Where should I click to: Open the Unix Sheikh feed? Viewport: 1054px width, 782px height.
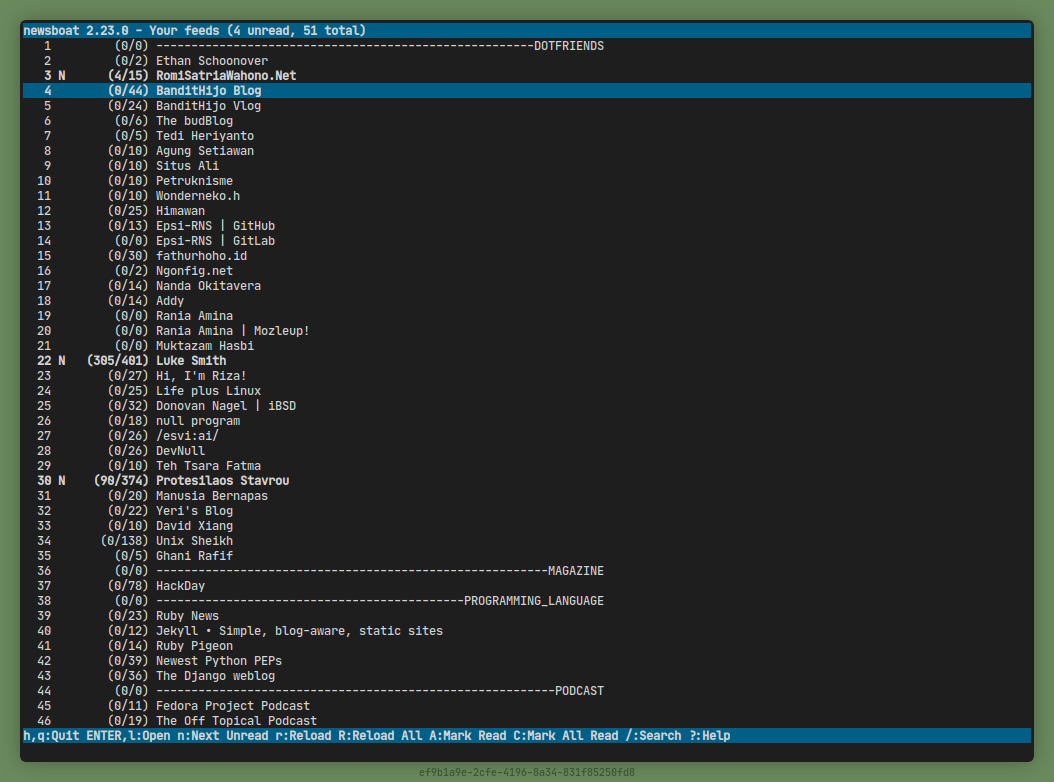point(194,541)
